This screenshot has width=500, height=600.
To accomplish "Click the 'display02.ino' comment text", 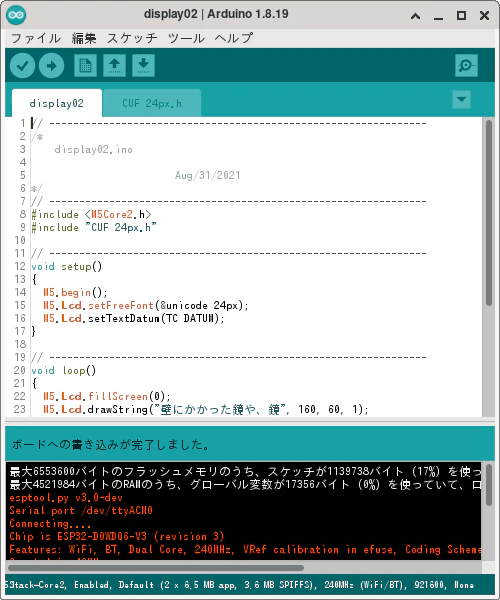I will (94, 149).
